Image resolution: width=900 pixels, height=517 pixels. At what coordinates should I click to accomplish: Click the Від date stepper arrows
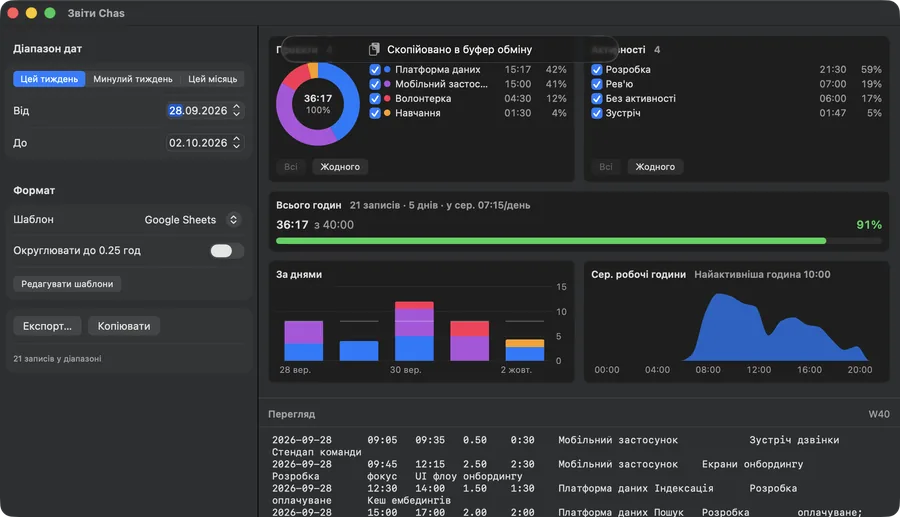236,111
